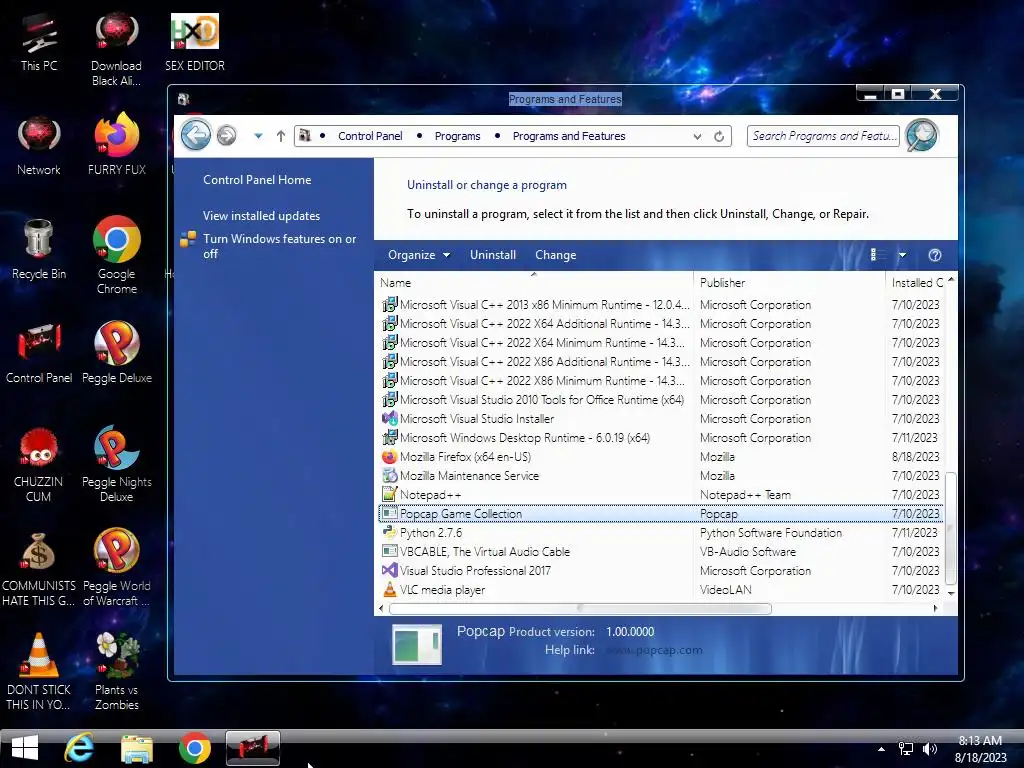This screenshot has height=768, width=1024.
Task: Select the Python 2.7.6 row
Action: [x=661, y=532]
